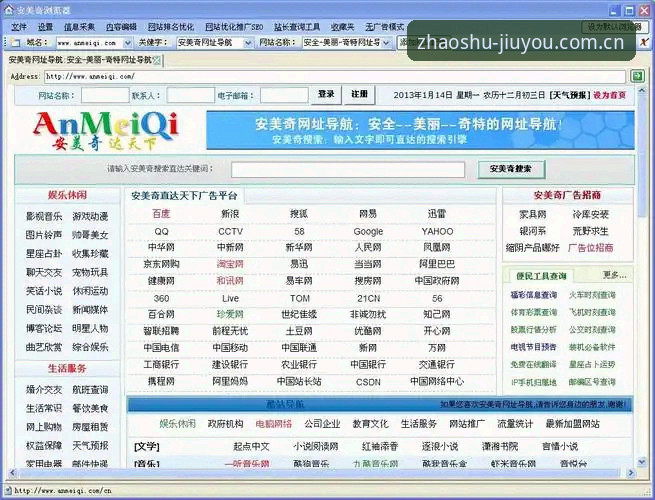Open the 广告位招商 link
Image resolution: width=655 pixels, height=500 pixels.
pos(591,248)
